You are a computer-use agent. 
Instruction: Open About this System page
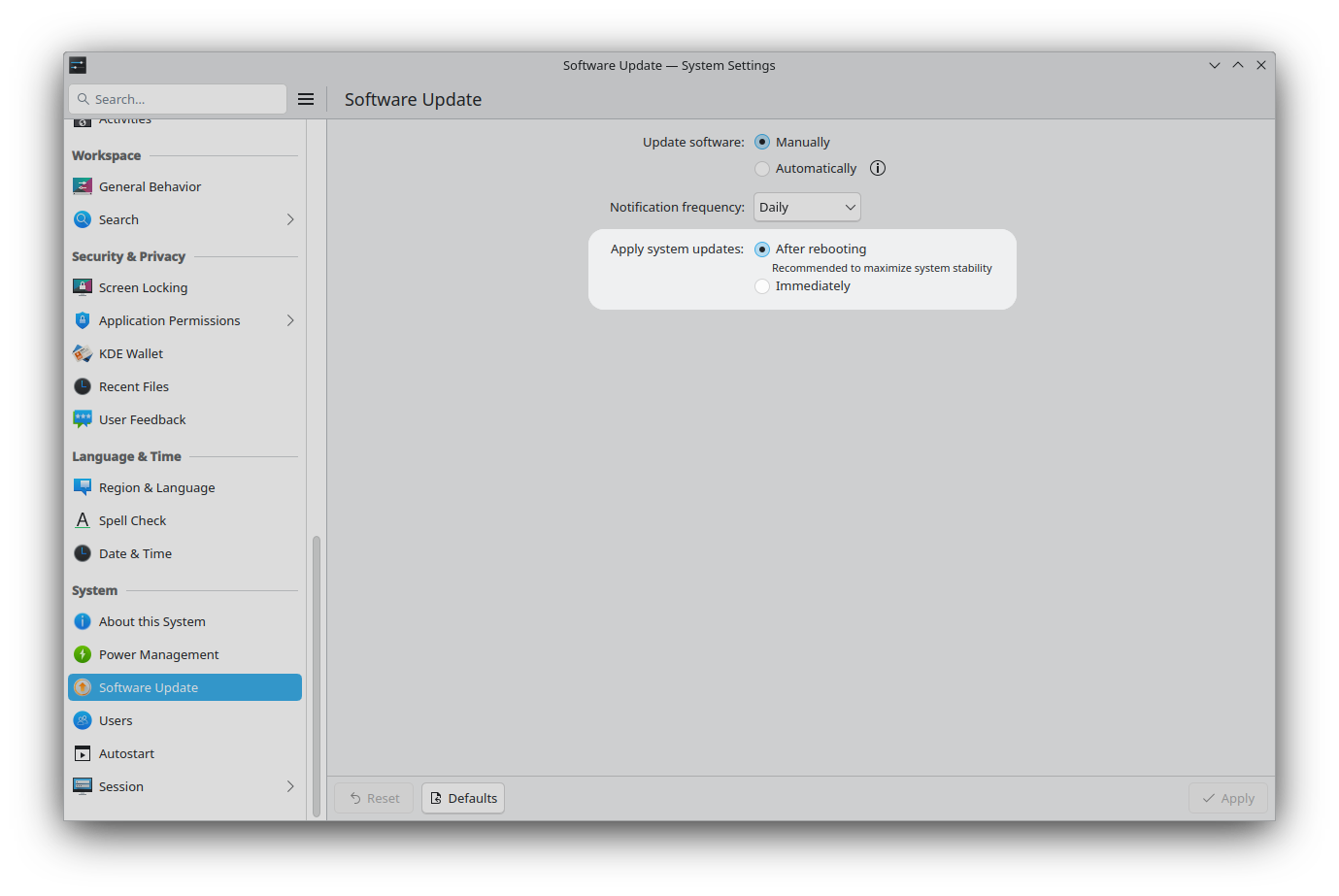(184, 621)
